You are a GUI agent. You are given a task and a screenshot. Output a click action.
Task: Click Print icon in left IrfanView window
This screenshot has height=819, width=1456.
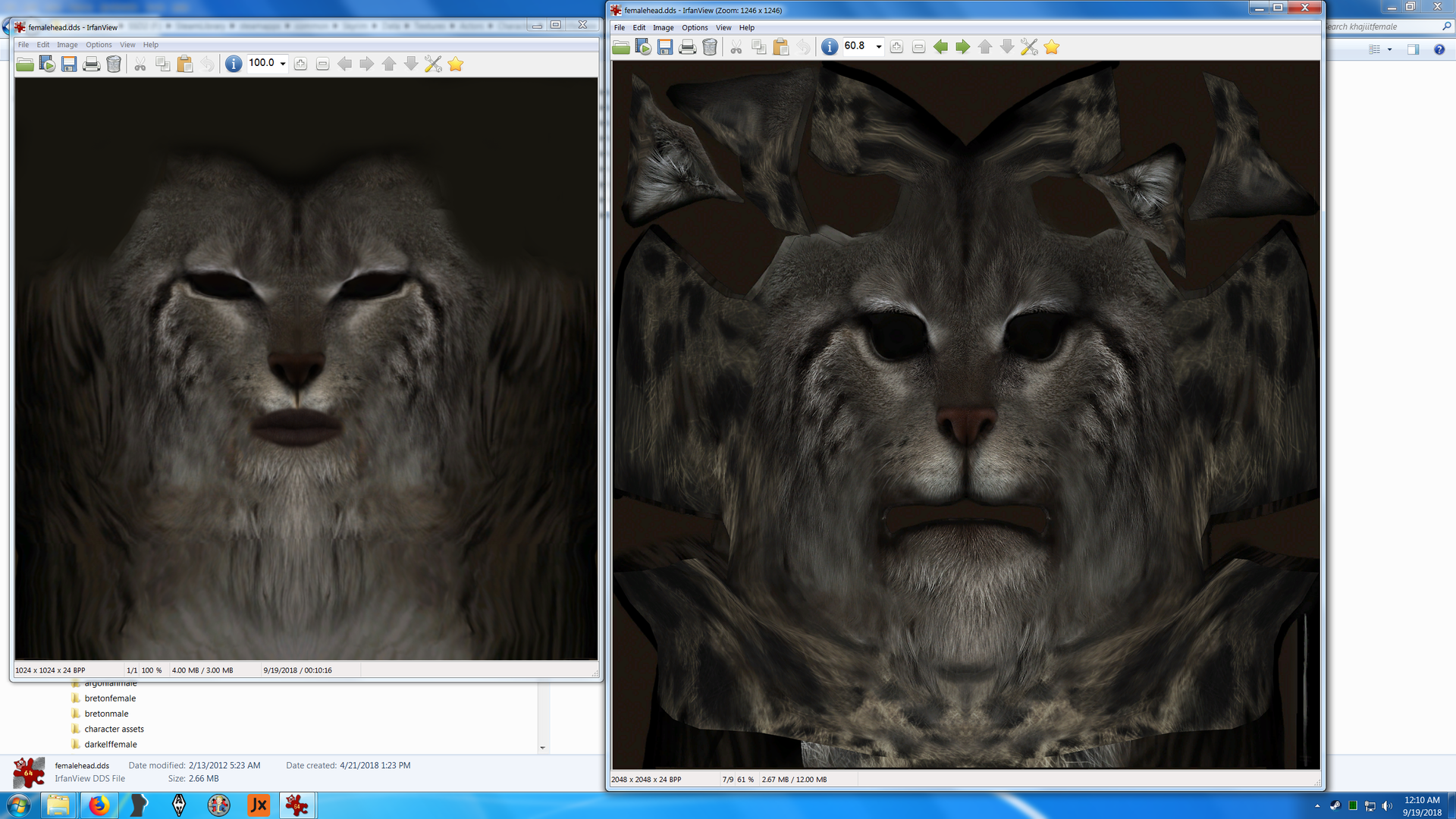[x=92, y=64]
